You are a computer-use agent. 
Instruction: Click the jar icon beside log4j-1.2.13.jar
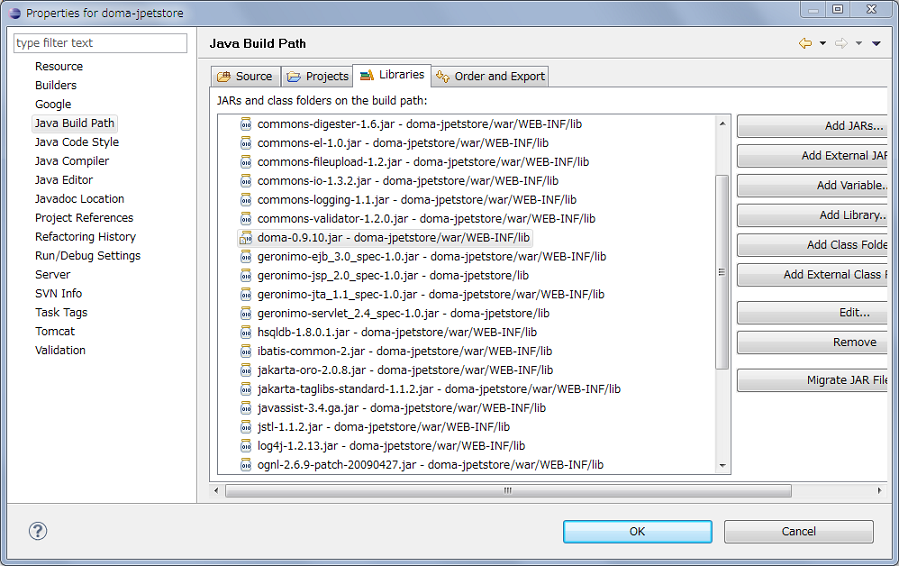coord(246,446)
